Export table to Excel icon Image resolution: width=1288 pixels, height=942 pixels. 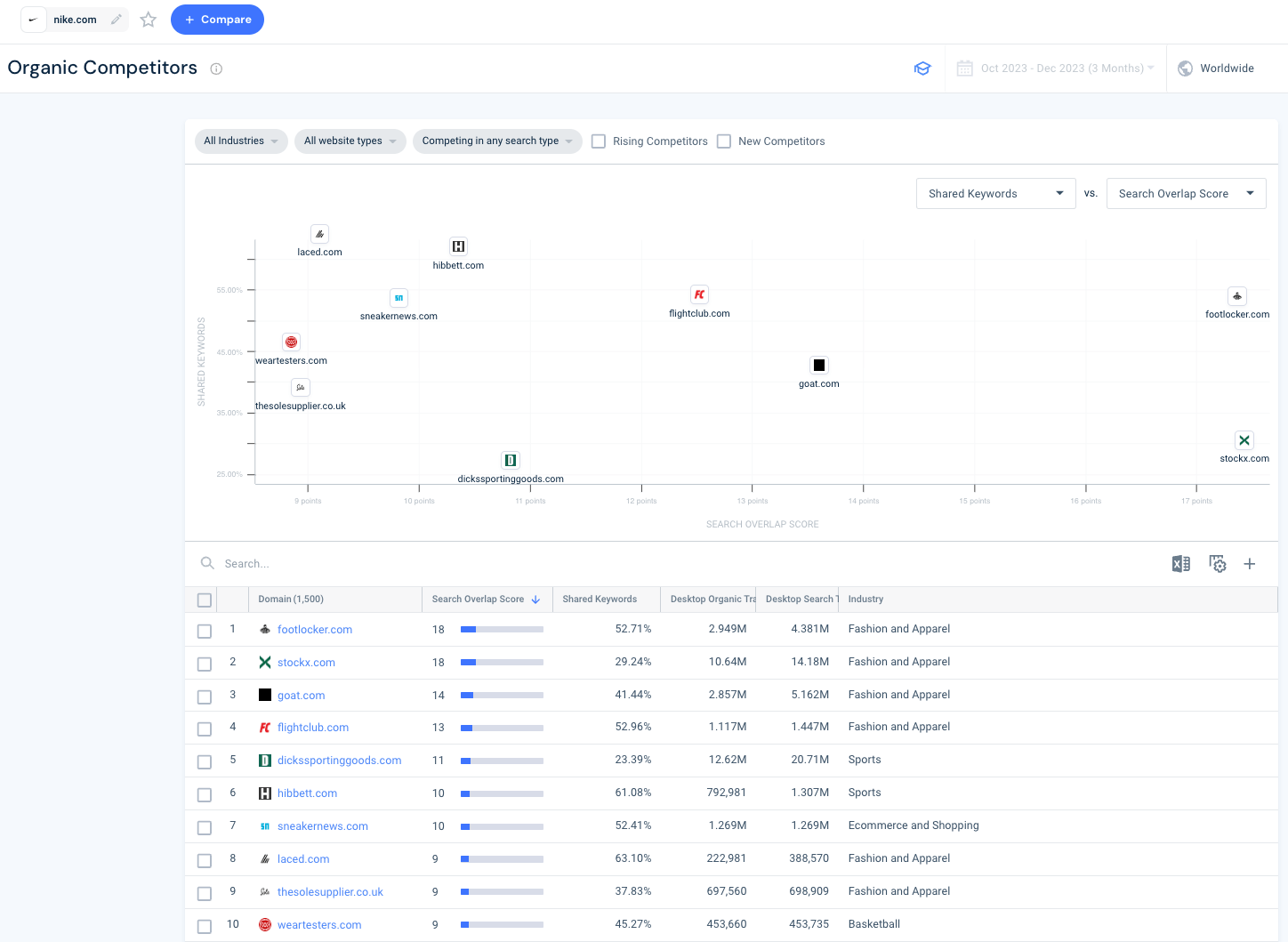pyautogui.click(x=1180, y=564)
